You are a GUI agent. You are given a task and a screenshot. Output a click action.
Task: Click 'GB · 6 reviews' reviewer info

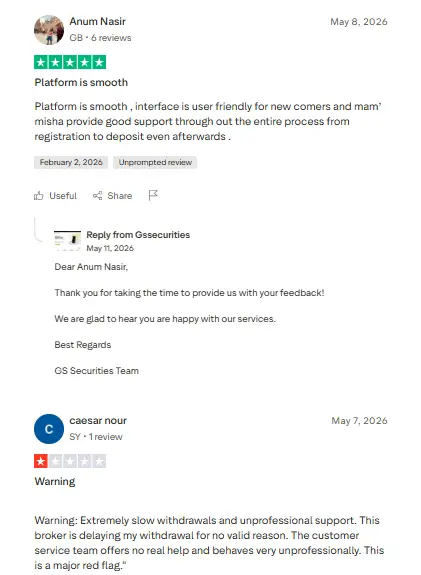(x=100, y=38)
